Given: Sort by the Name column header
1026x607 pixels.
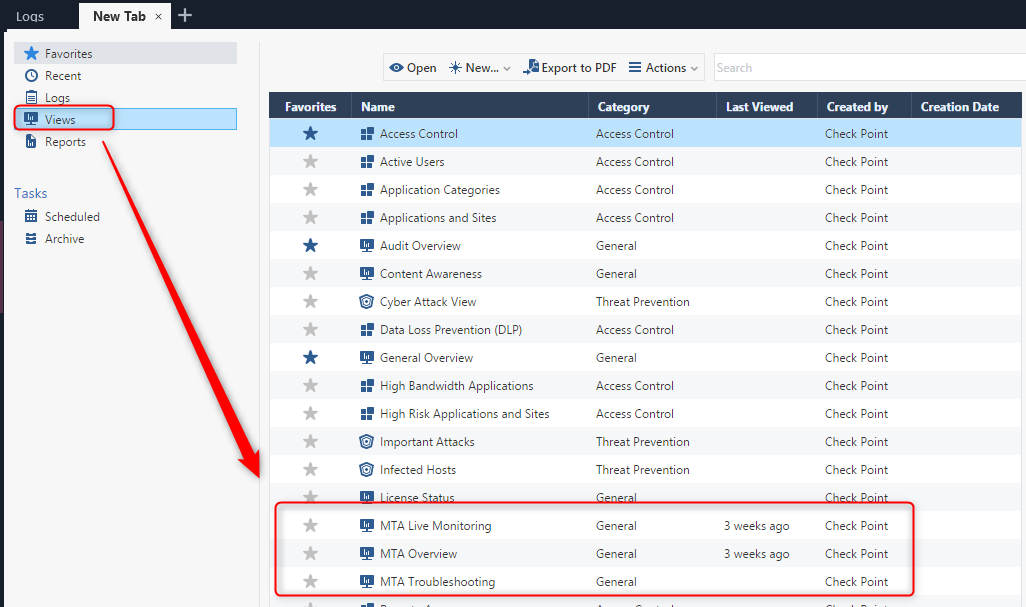Looking at the screenshot, I should 470,107.
